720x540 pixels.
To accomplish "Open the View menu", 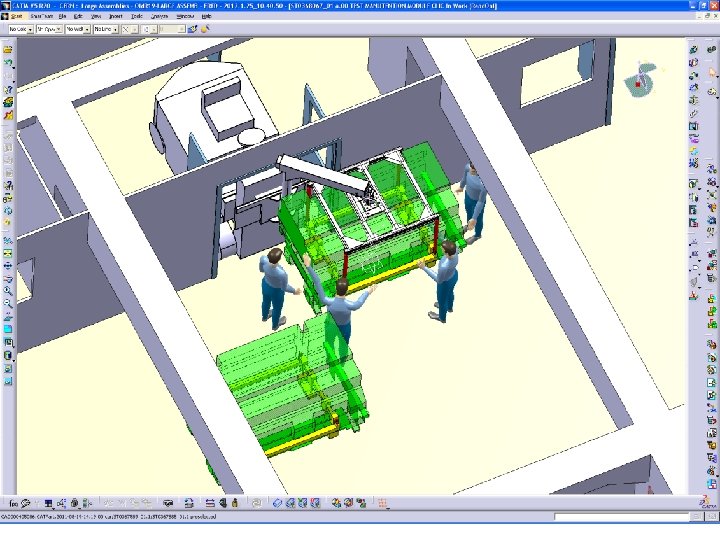I will (x=96, y=16).
